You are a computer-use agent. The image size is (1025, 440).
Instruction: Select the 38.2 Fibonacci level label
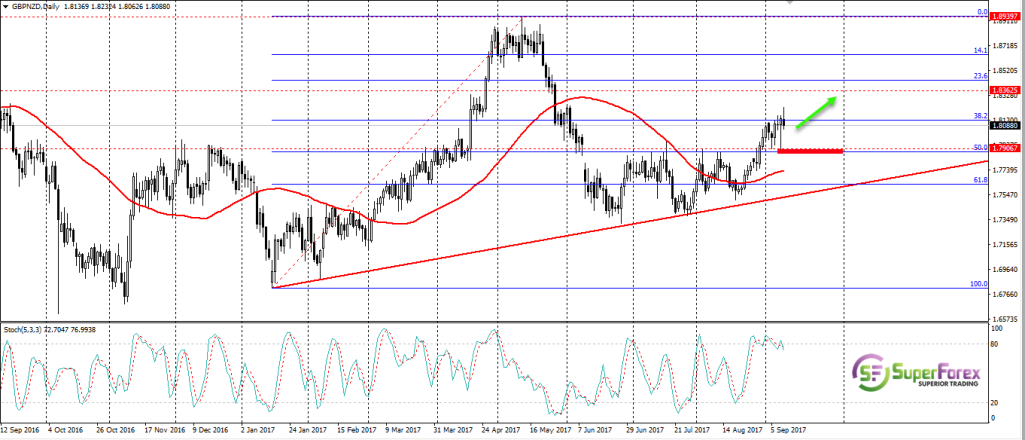979,116
